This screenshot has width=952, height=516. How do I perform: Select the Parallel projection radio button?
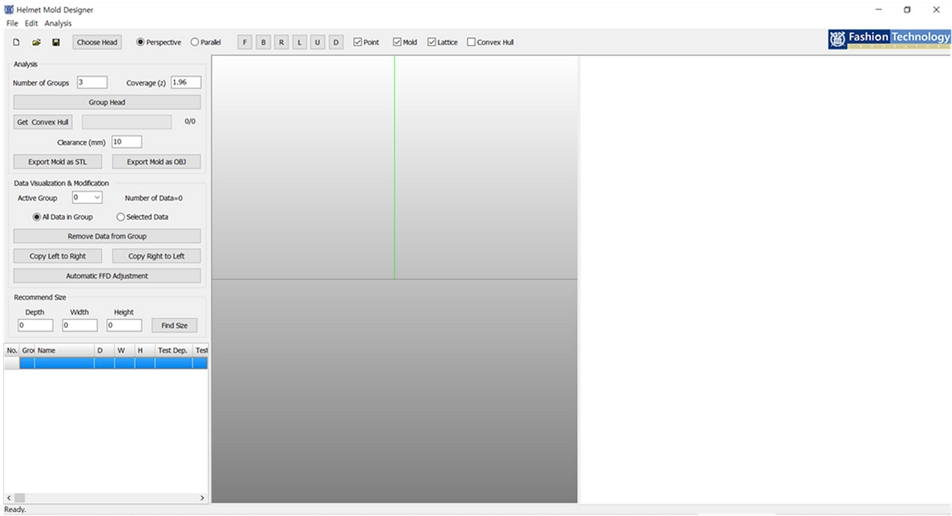tap(195, 42)
